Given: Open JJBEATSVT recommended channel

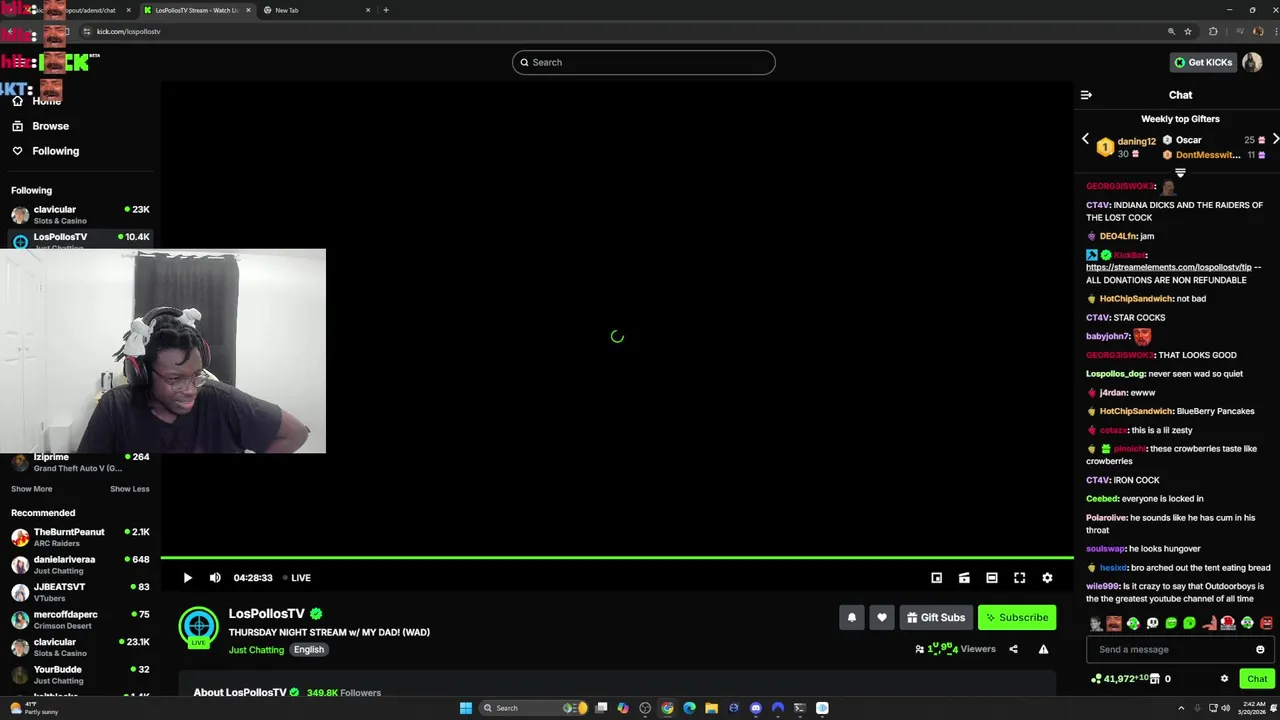Looking at the screenshot, I should click(80, 592).
